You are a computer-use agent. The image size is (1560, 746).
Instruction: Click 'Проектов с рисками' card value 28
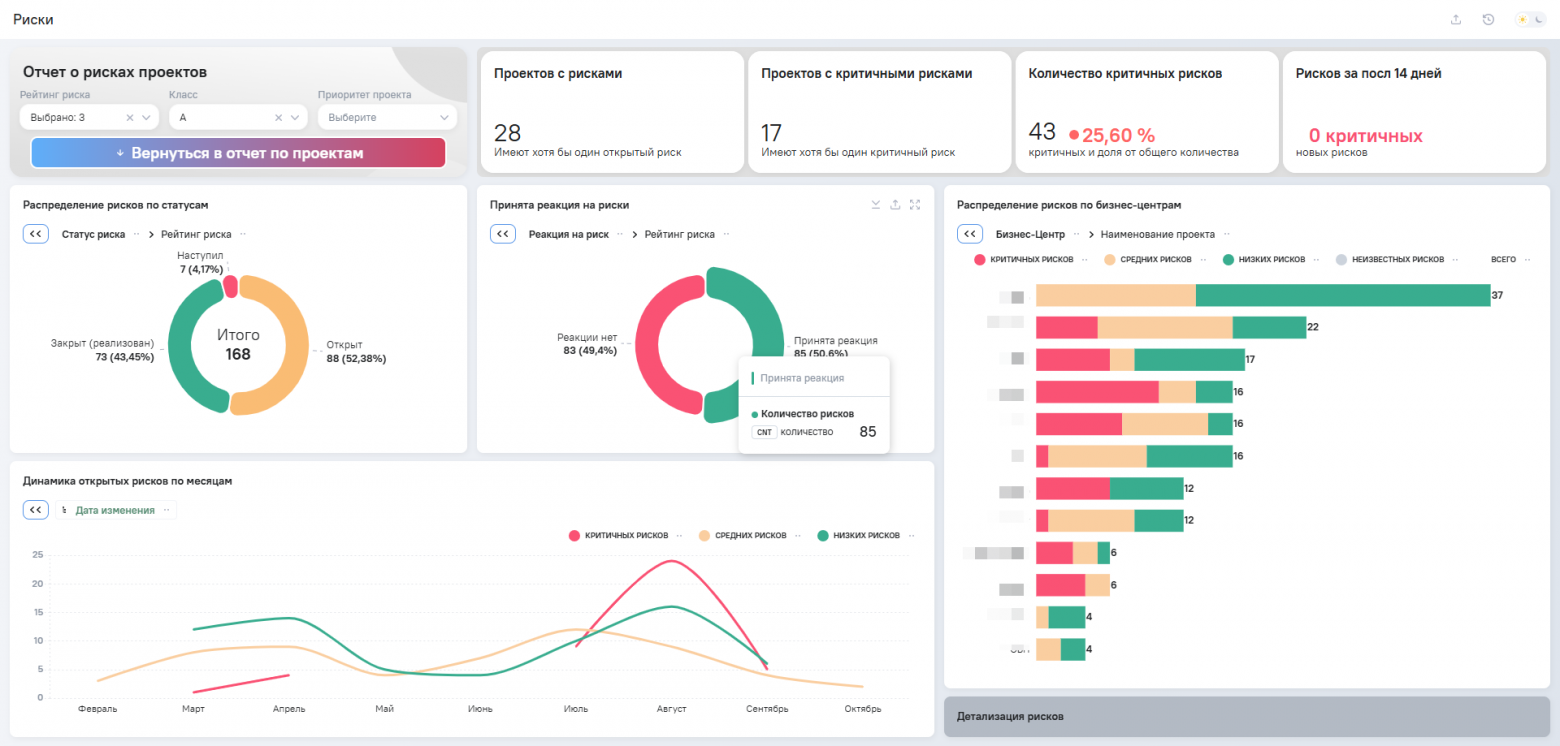coord(507,133)
